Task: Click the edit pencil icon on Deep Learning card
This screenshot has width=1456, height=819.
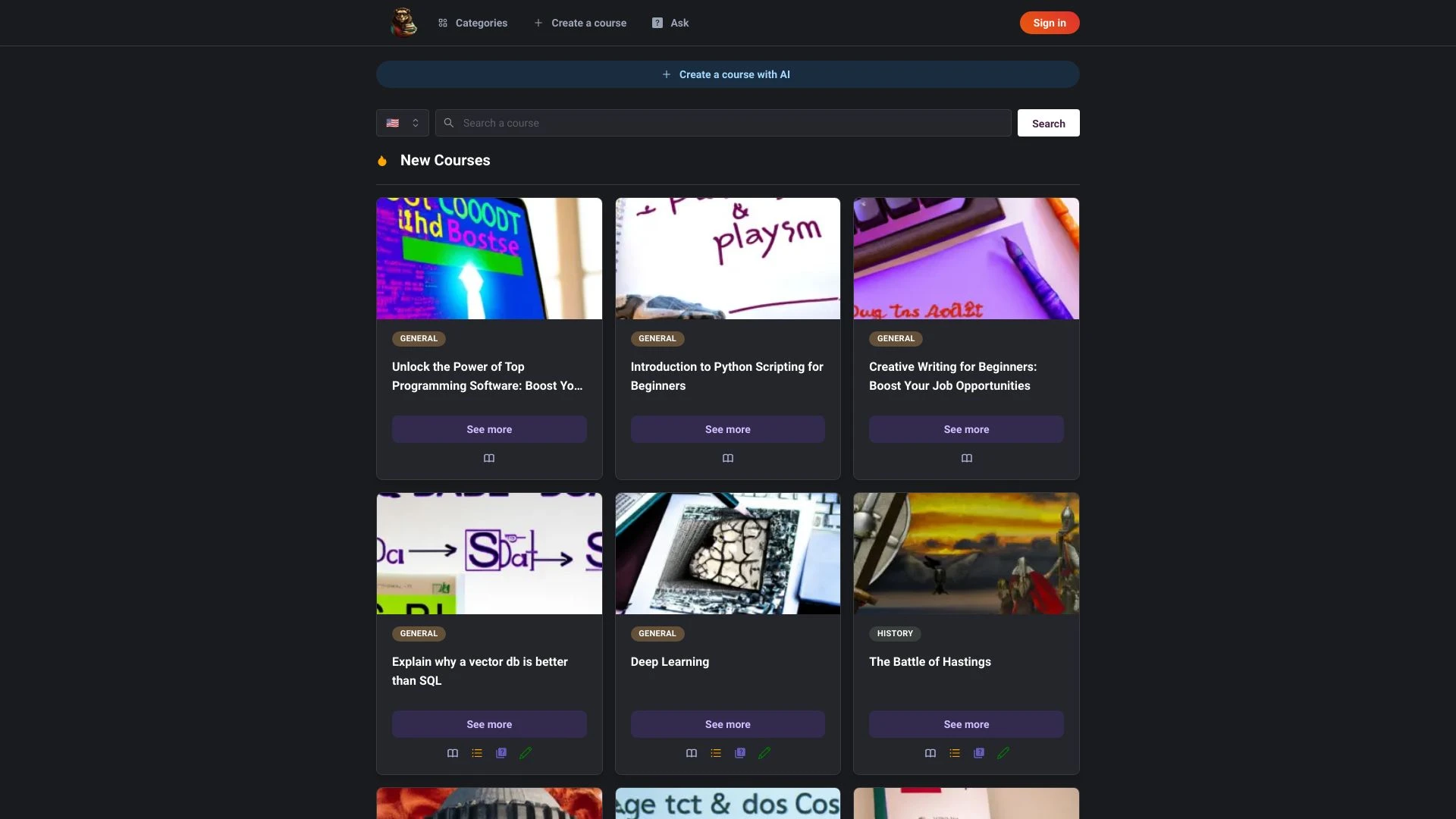Action: coord(764,753)
